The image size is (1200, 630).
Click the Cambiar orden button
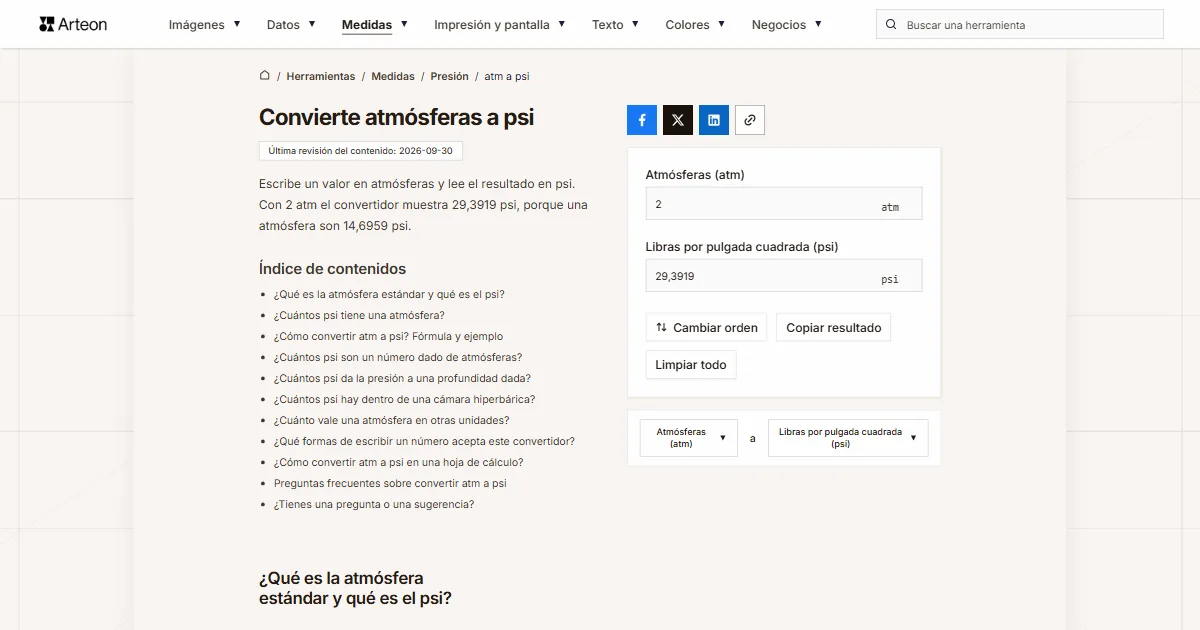click(706, 328)
